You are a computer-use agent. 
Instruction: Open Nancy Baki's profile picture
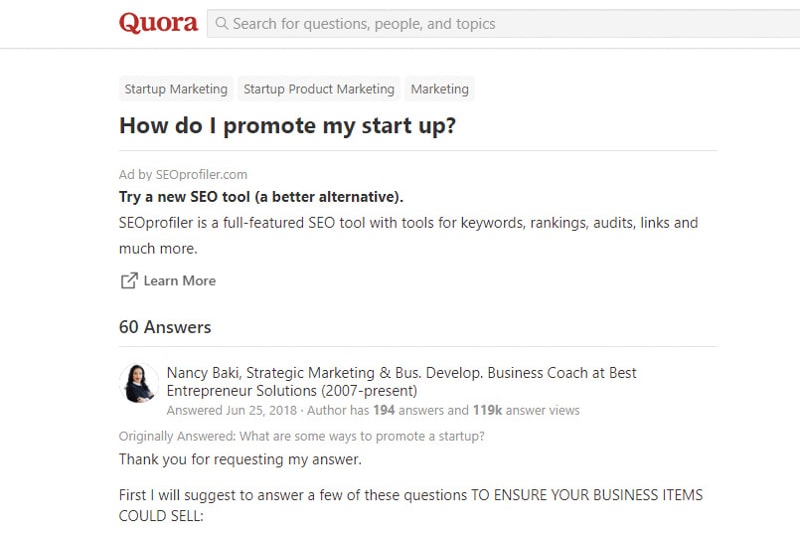coord(139,383)
